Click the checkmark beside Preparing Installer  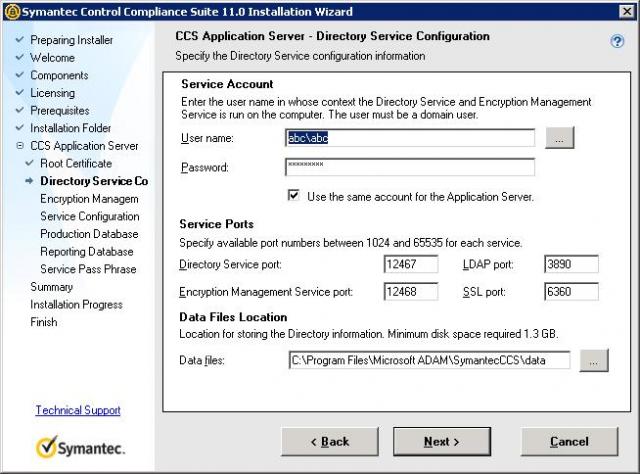(20, 40)
